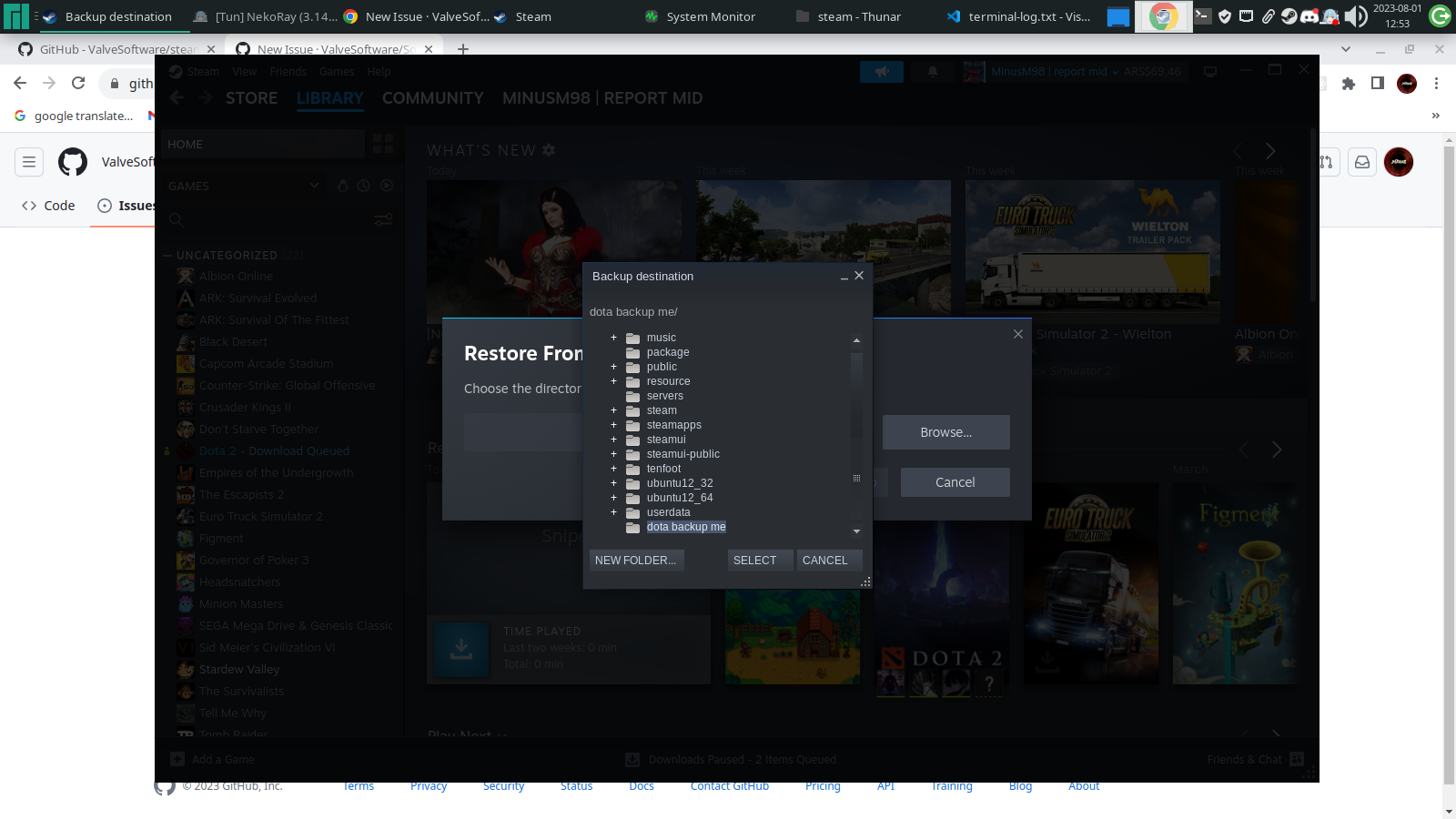
Task: Click the recent games clock filter icon
Action: [x=364, y=185]
